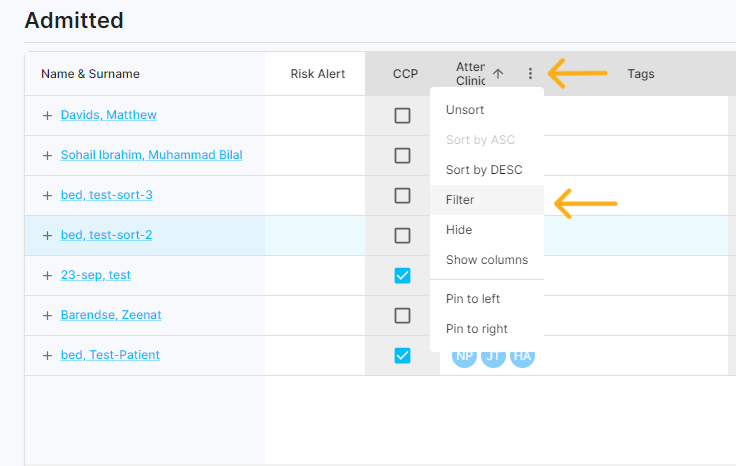The height and width of the screenshot is (466, 736).
Task: Click the plus icon beside Barendse, Zeenat
Action: pos(47,315)
